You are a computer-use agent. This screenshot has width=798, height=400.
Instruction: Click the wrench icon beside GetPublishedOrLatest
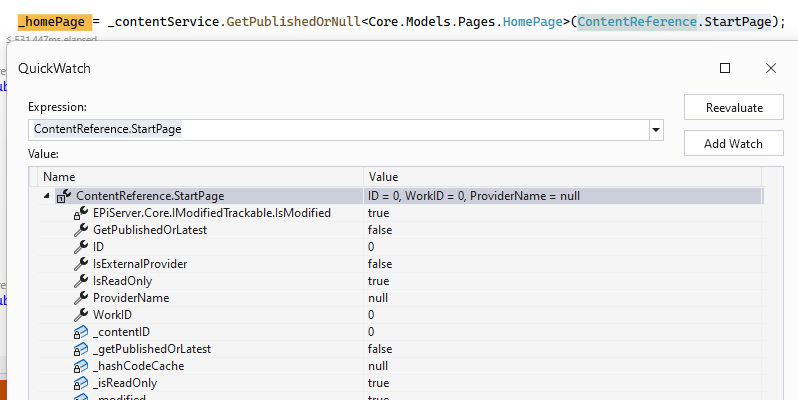tap(82, 230)
